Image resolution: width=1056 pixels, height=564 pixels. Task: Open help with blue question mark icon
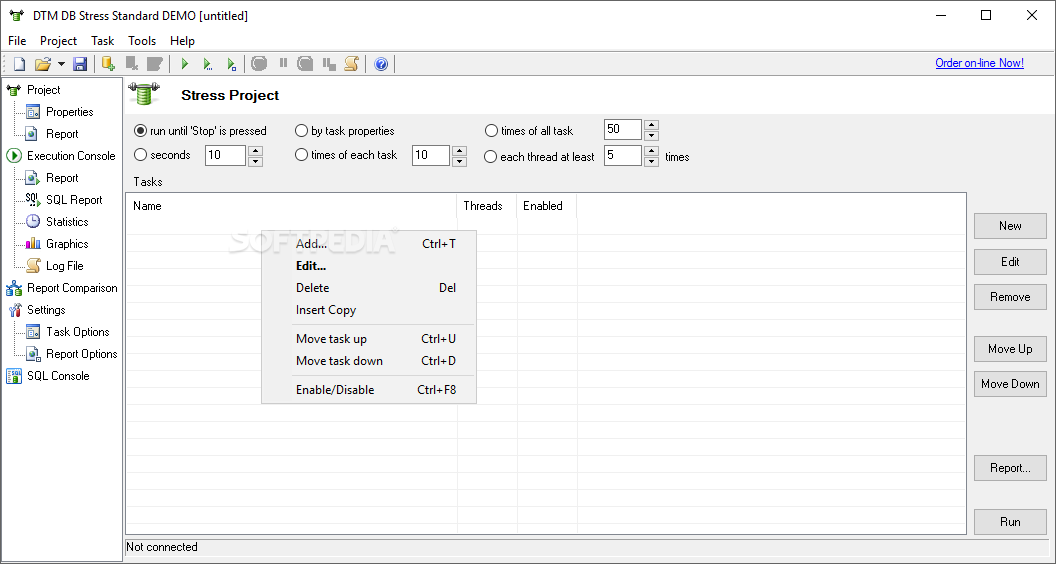(x=381, y=64)
